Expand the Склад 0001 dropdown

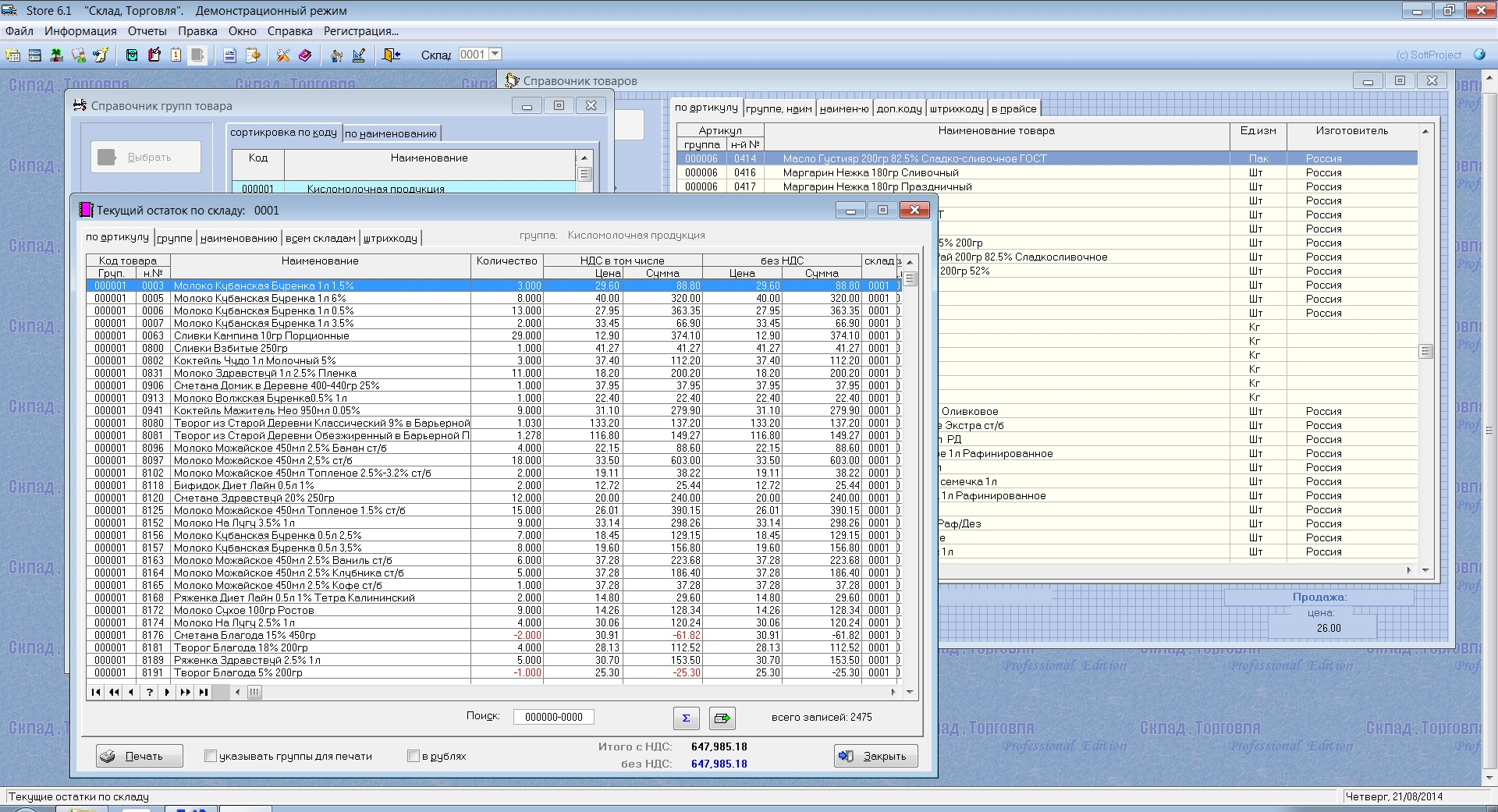click(x=495, y=54)
